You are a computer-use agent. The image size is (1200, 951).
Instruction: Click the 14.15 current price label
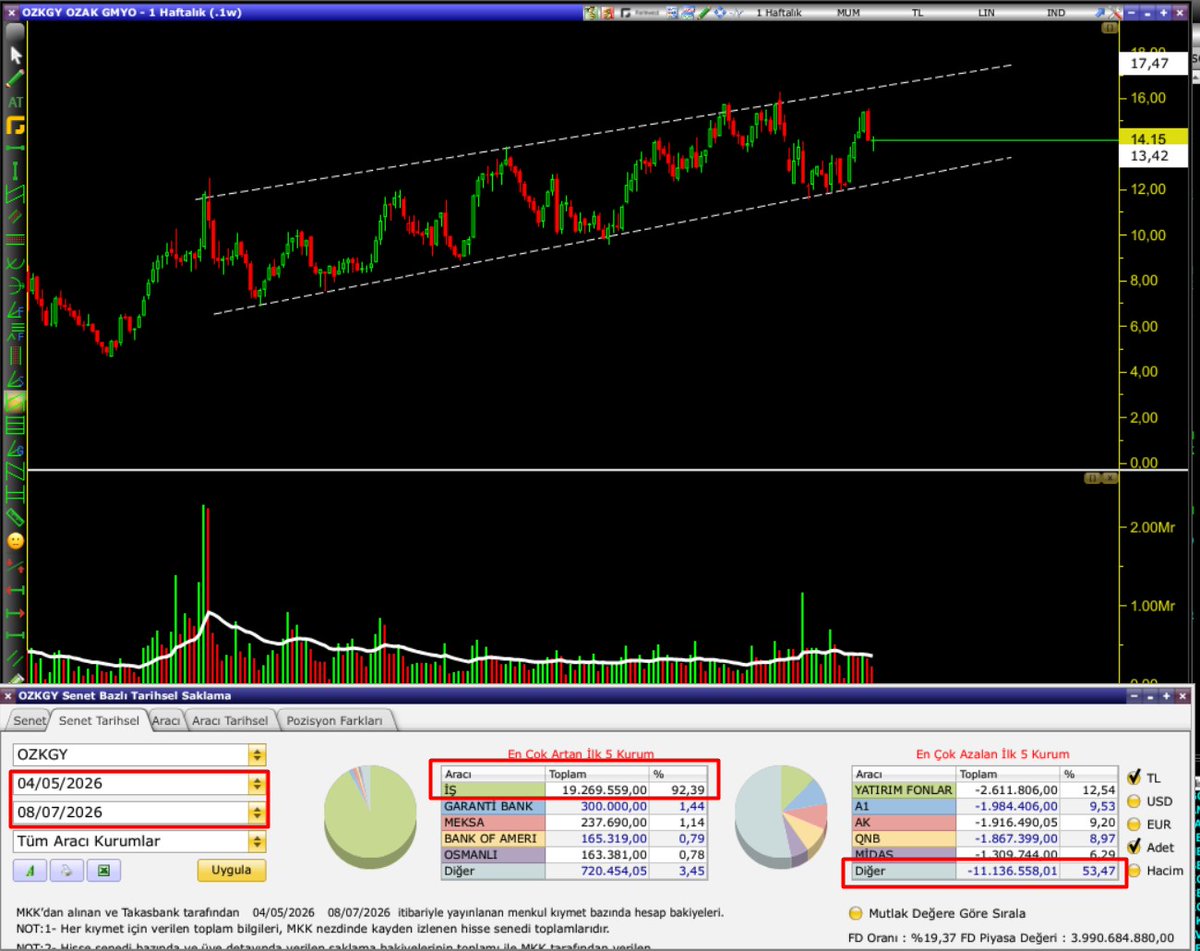(x=1153, y=140)
